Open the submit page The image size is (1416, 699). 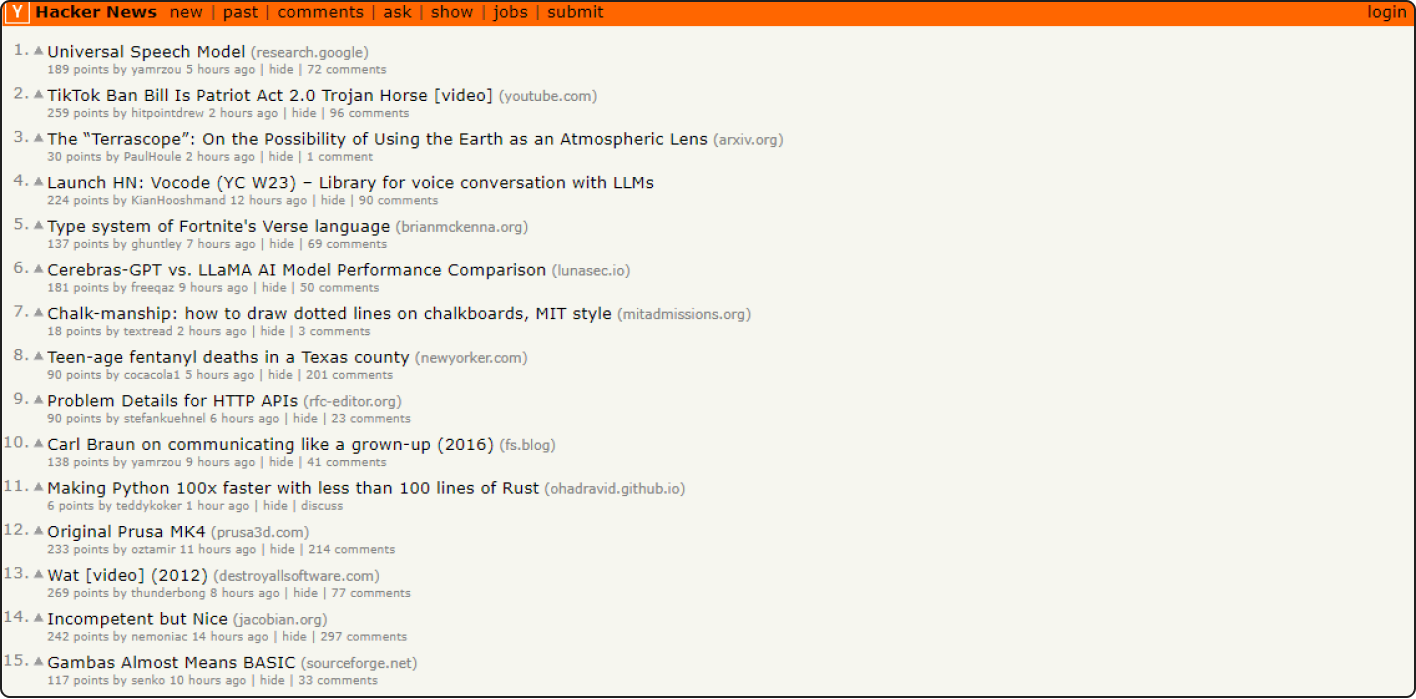pos(575,12)
